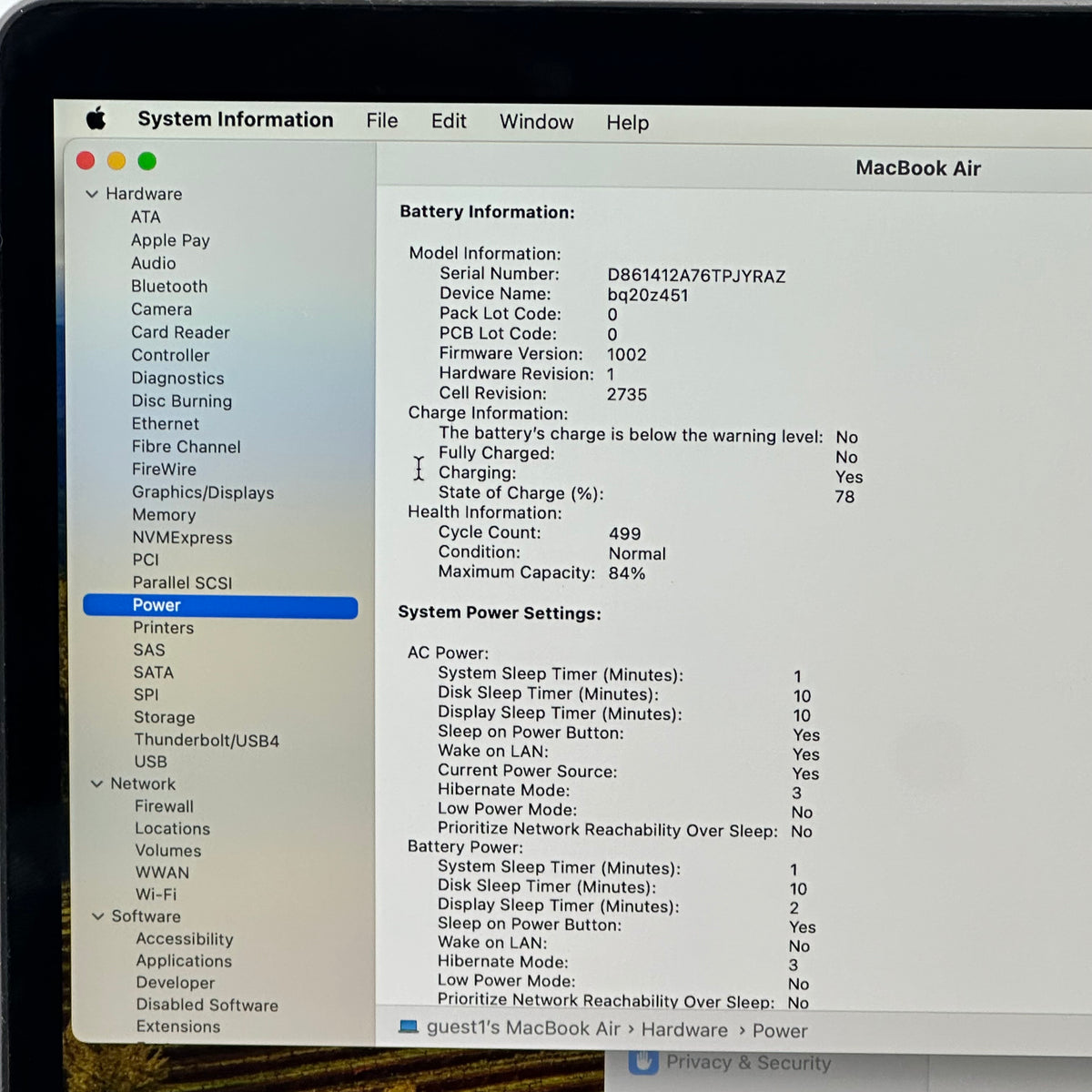The width and height of the screenshot is (1092, 1092).
Task: Select Diagnostics in the sidebar
Action: coord(177,378)
